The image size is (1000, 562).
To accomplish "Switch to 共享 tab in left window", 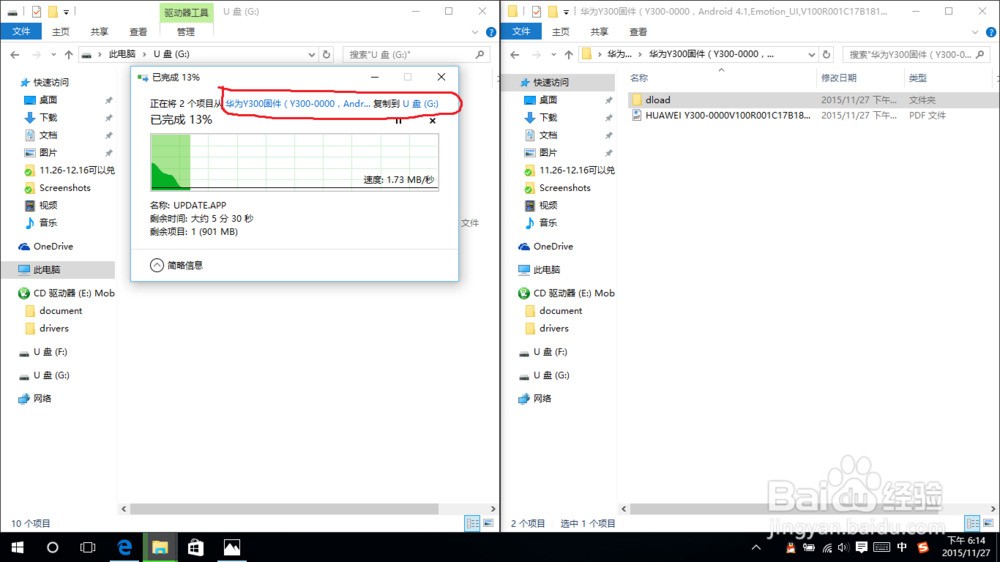I will 99,32.
